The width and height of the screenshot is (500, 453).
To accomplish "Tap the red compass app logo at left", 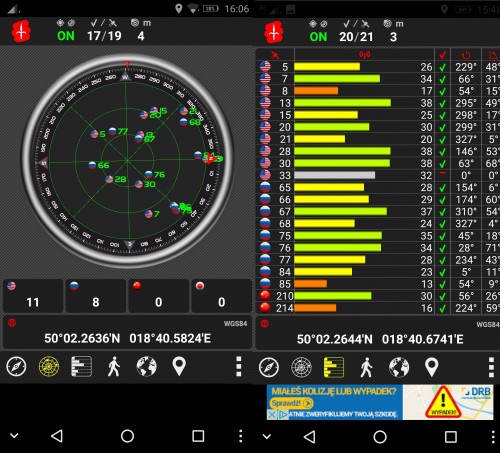I will click(21, 31).
